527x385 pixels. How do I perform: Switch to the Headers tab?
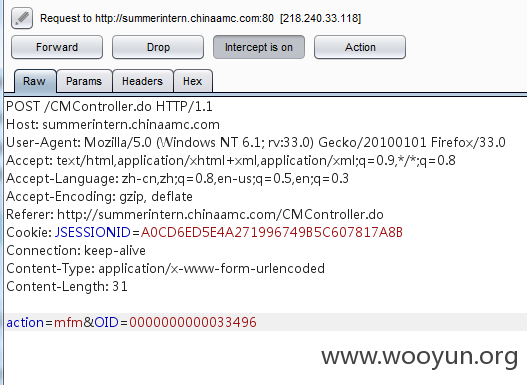click(143, 81)
